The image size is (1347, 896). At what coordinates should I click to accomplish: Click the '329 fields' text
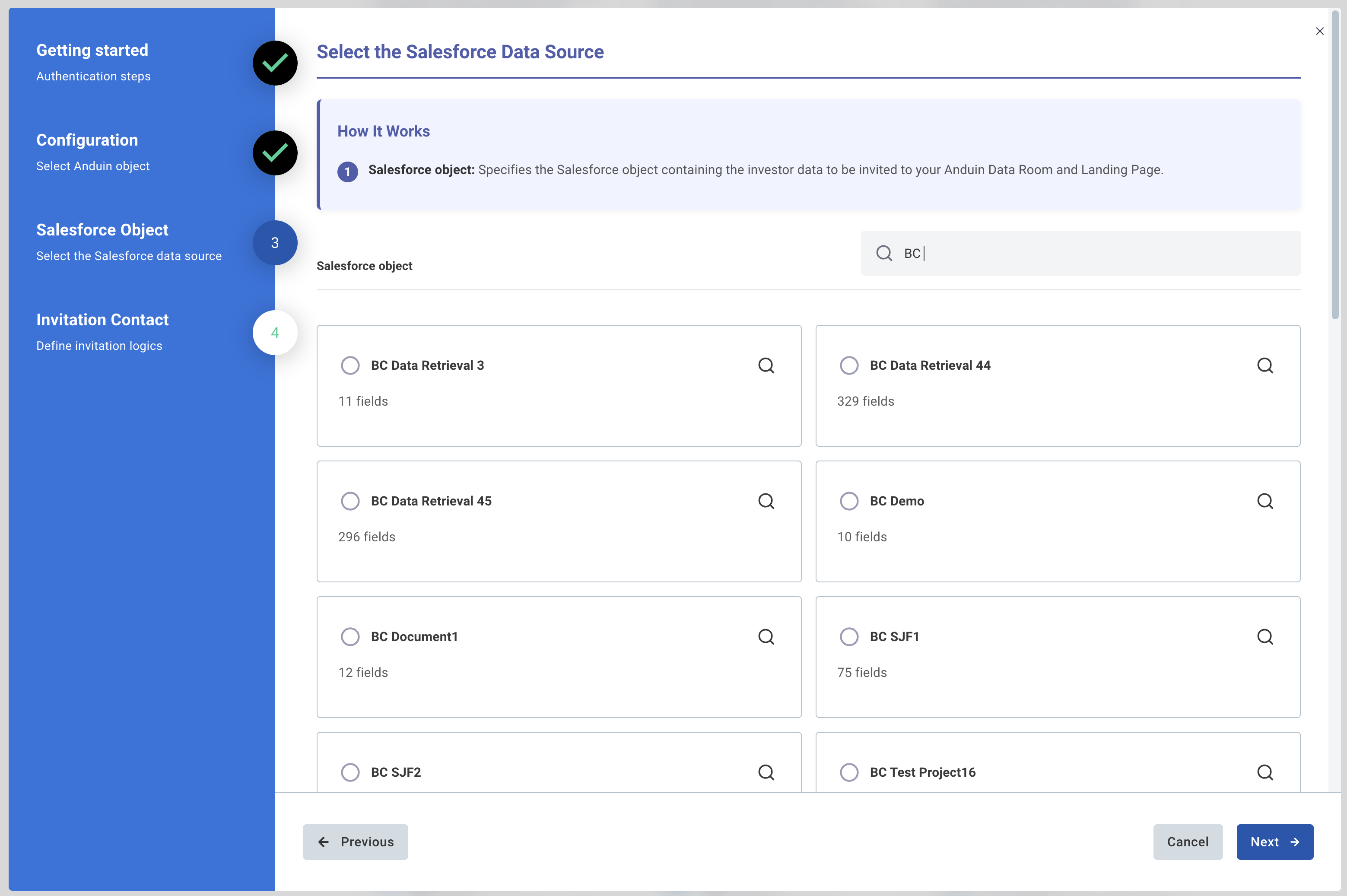tap(865, 401)
